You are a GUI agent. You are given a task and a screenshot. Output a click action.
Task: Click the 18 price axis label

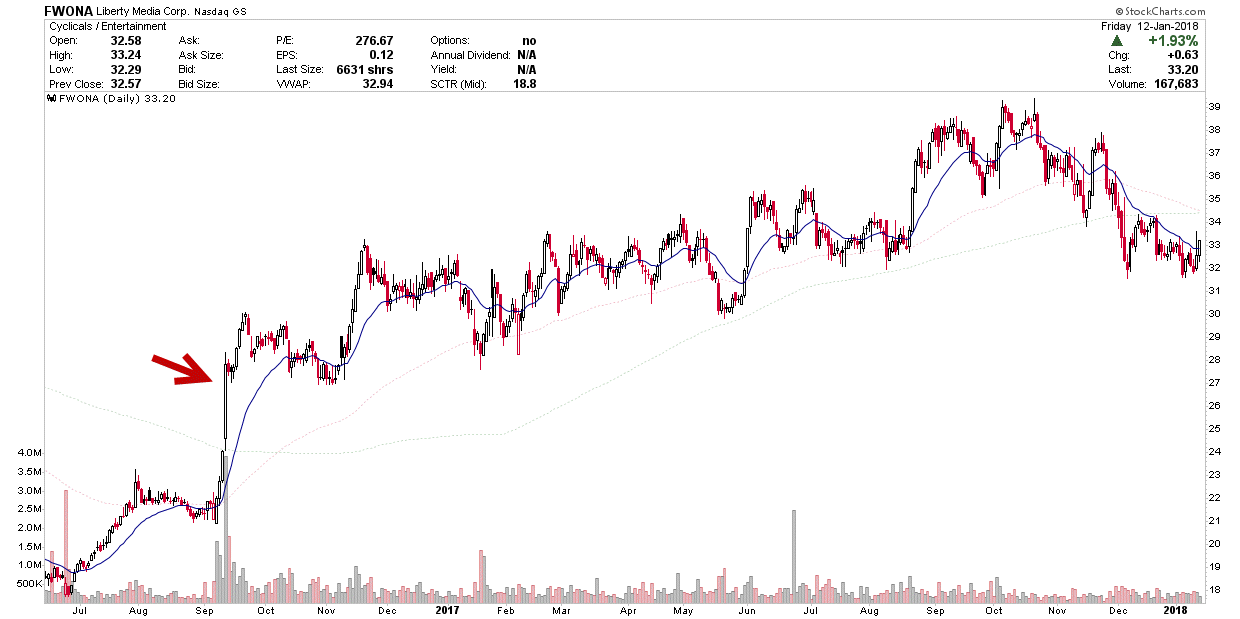(x=1215, y=590)
